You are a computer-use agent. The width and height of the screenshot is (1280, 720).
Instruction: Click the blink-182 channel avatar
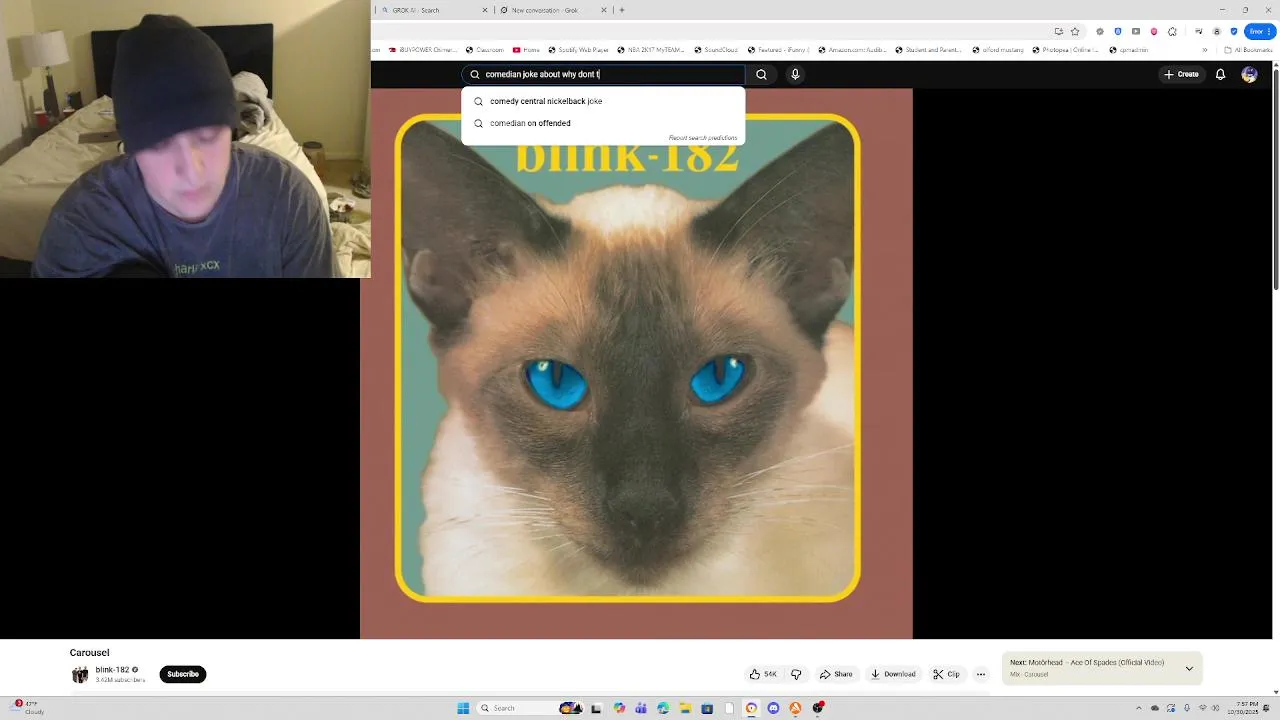pos(80,674)
